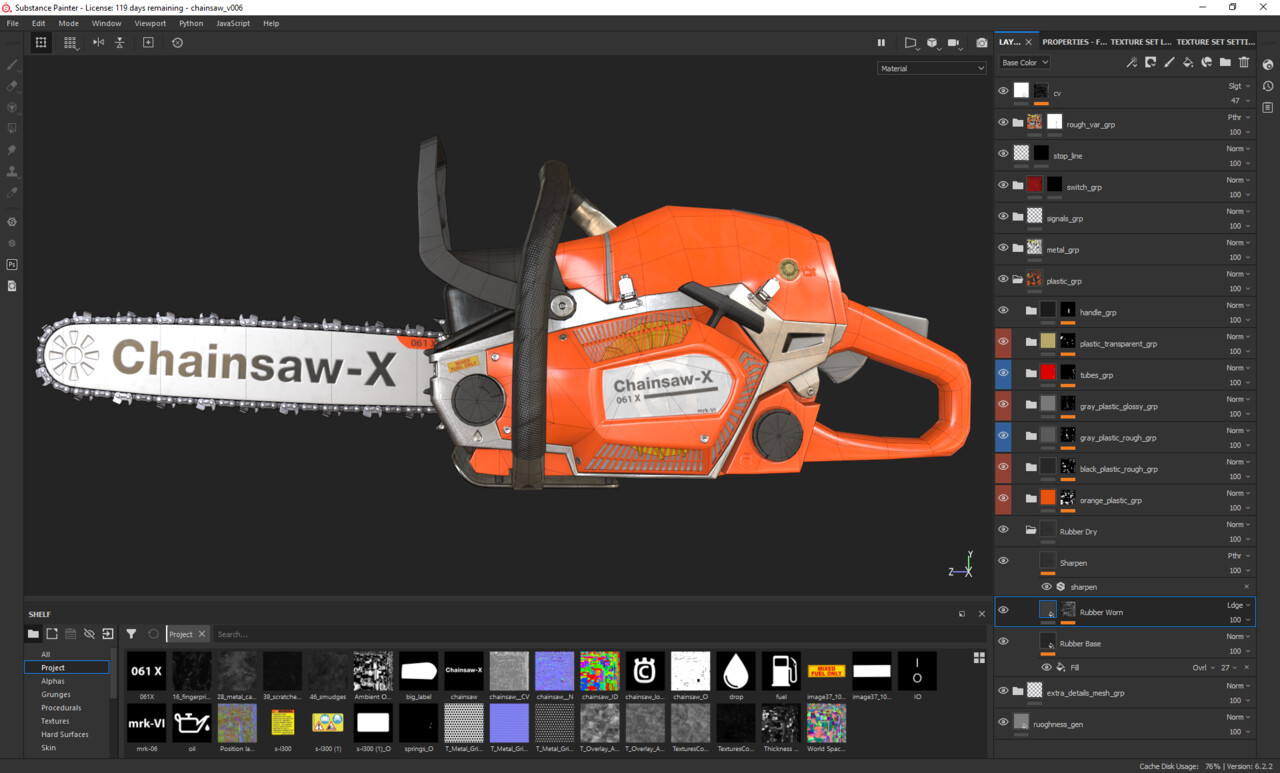This screenshot has width=1280, height=773.
Task: Open the Viewport menu
Action: [150, 23]
